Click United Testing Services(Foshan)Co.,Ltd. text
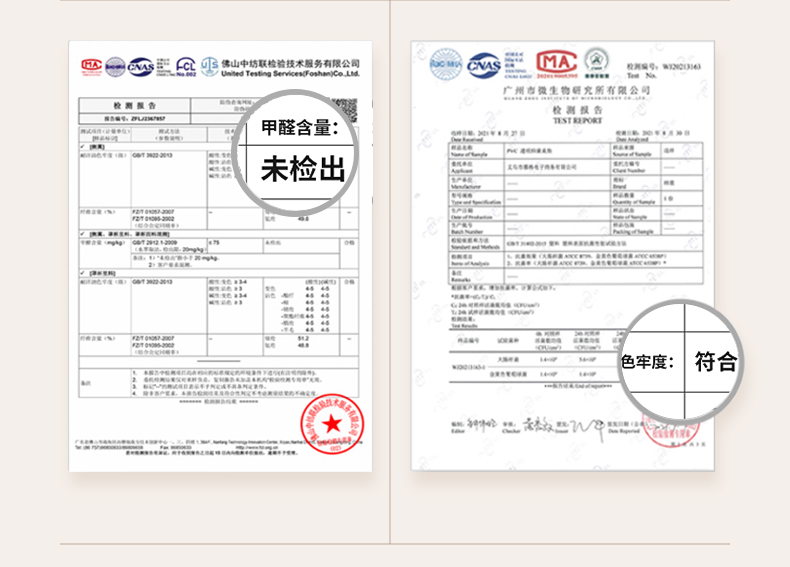This screenshot has height=567, width=790. coord(290,74)
